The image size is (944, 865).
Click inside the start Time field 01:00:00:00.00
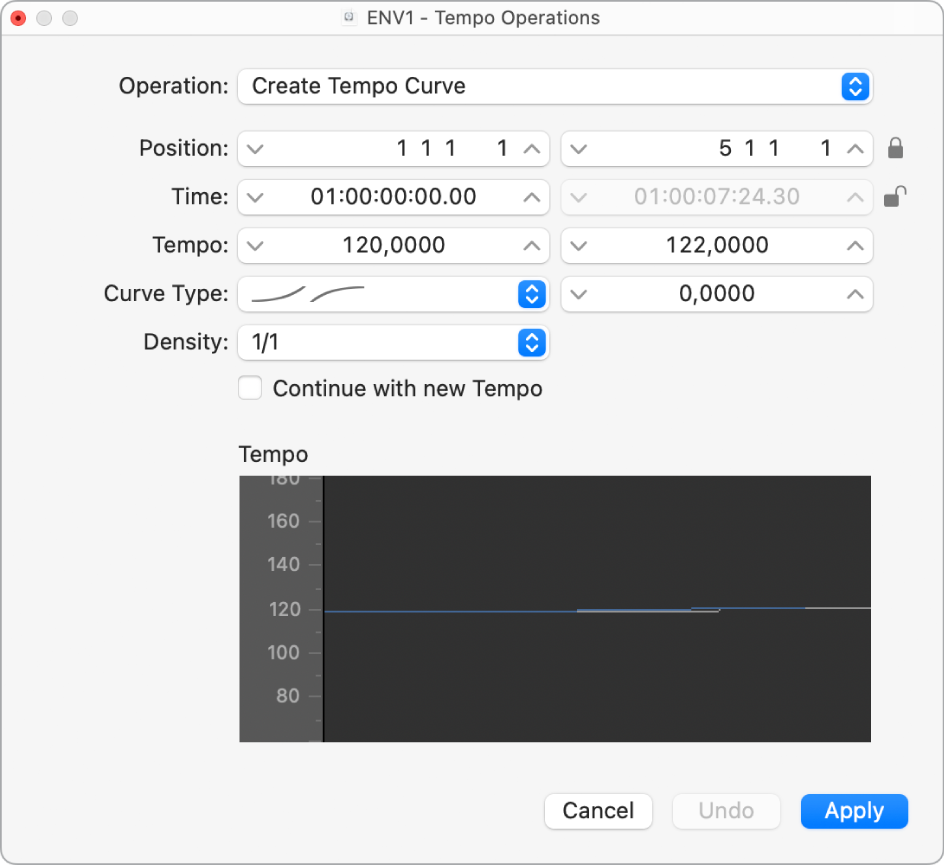tap(393, 197)
